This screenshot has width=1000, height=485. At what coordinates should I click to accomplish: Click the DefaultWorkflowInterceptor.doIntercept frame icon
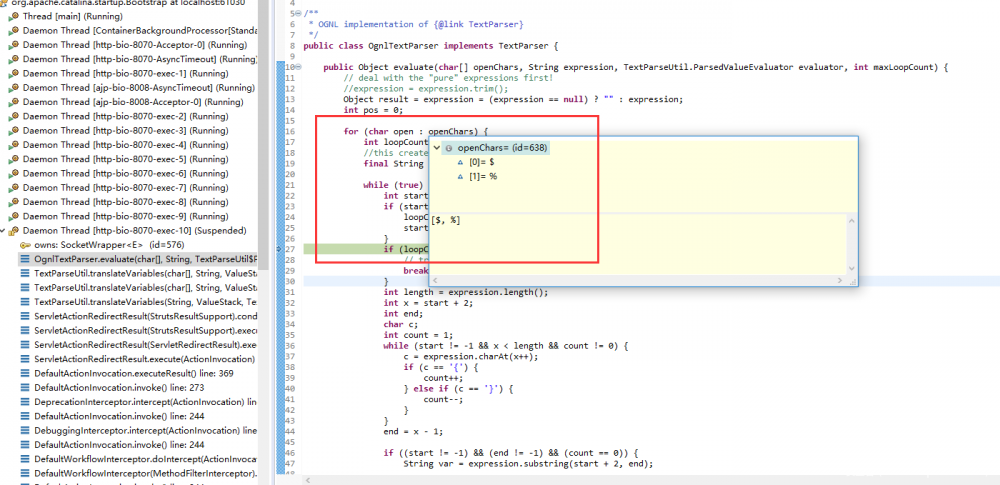pyautogui.click(x=26, y=459)
